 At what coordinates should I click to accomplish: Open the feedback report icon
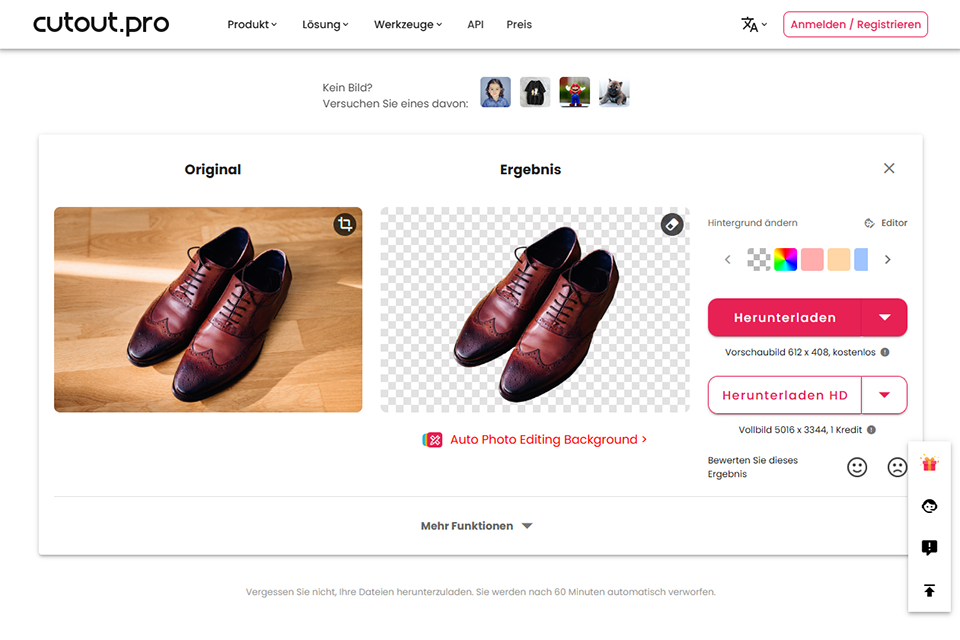[x=929, y=548]
